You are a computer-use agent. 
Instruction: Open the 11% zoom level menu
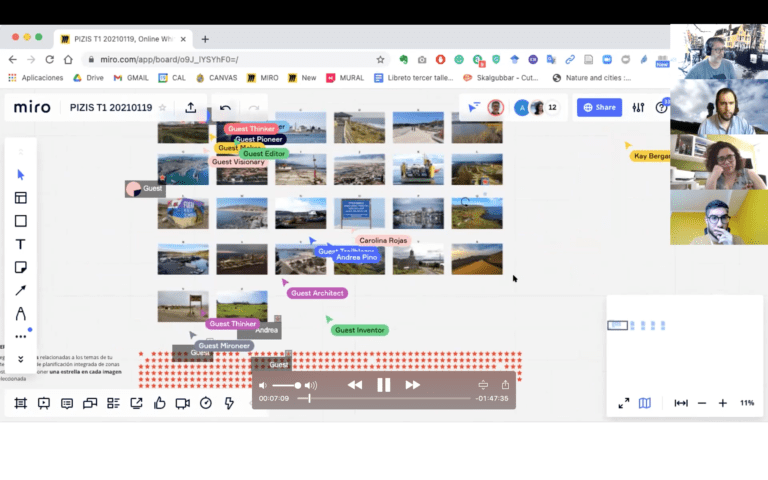pos(747,403)
